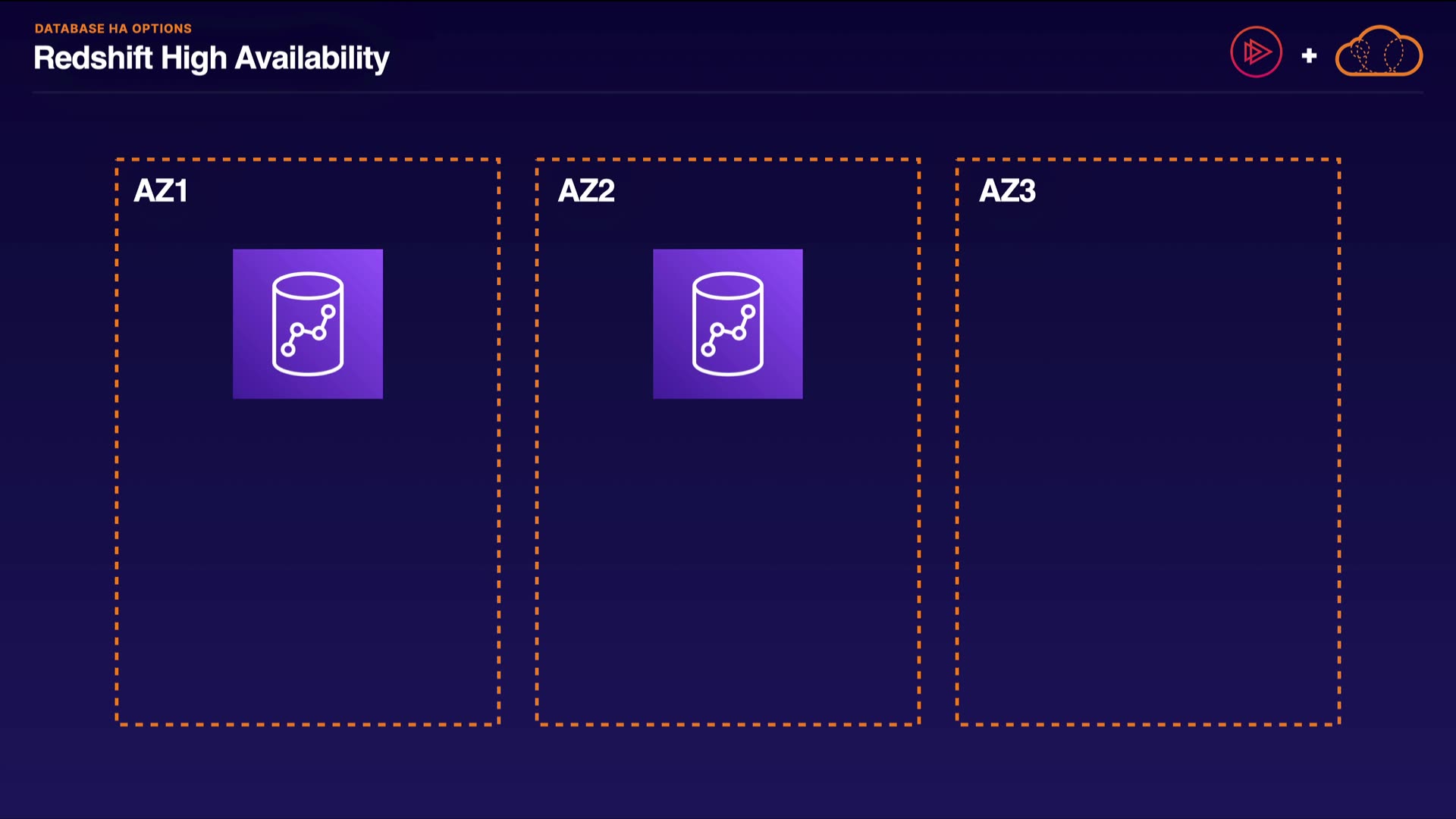Select the AZ3 zone label
The image size is (1456, 819).
click(x=1007, y=190)
